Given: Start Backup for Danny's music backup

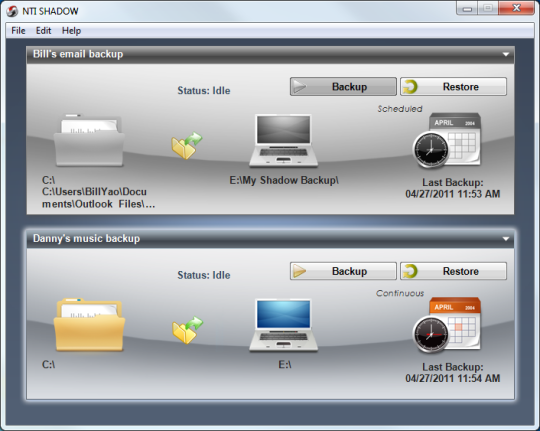Looking at the screenshot, I should coord(343,271).
